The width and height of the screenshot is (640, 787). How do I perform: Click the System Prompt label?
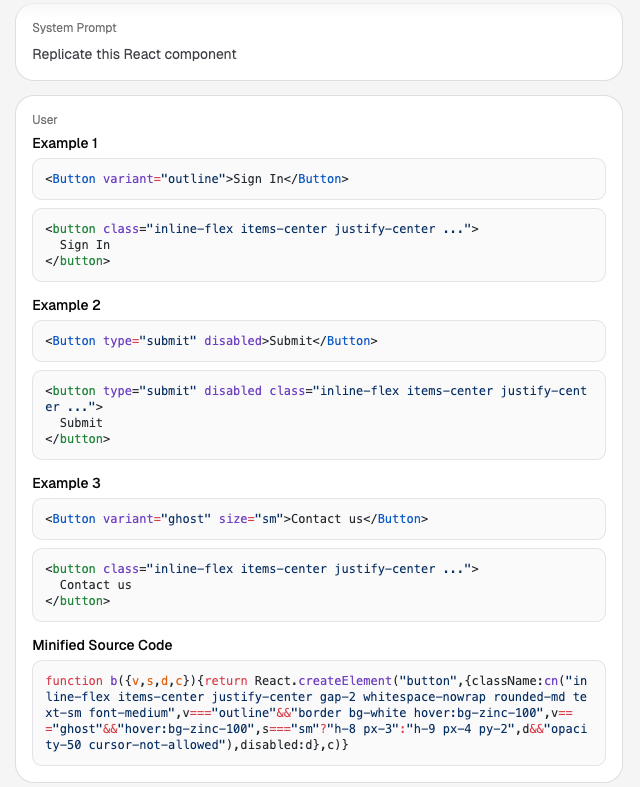click(x=74, y=28)
